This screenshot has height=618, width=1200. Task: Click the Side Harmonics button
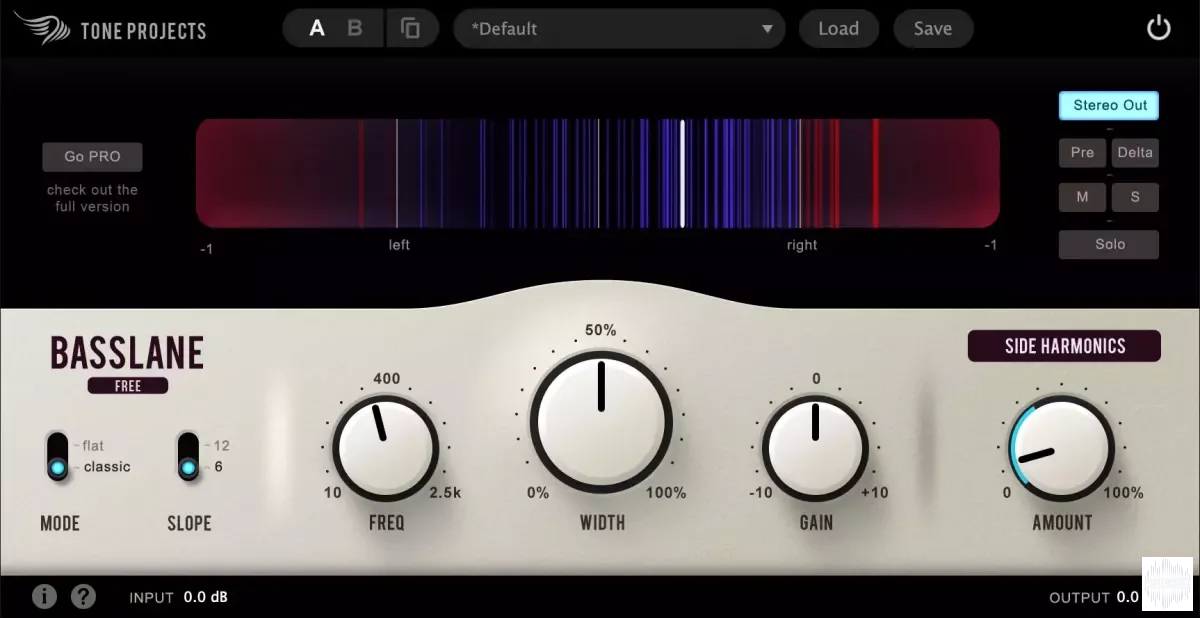(x=1064, y=346)
